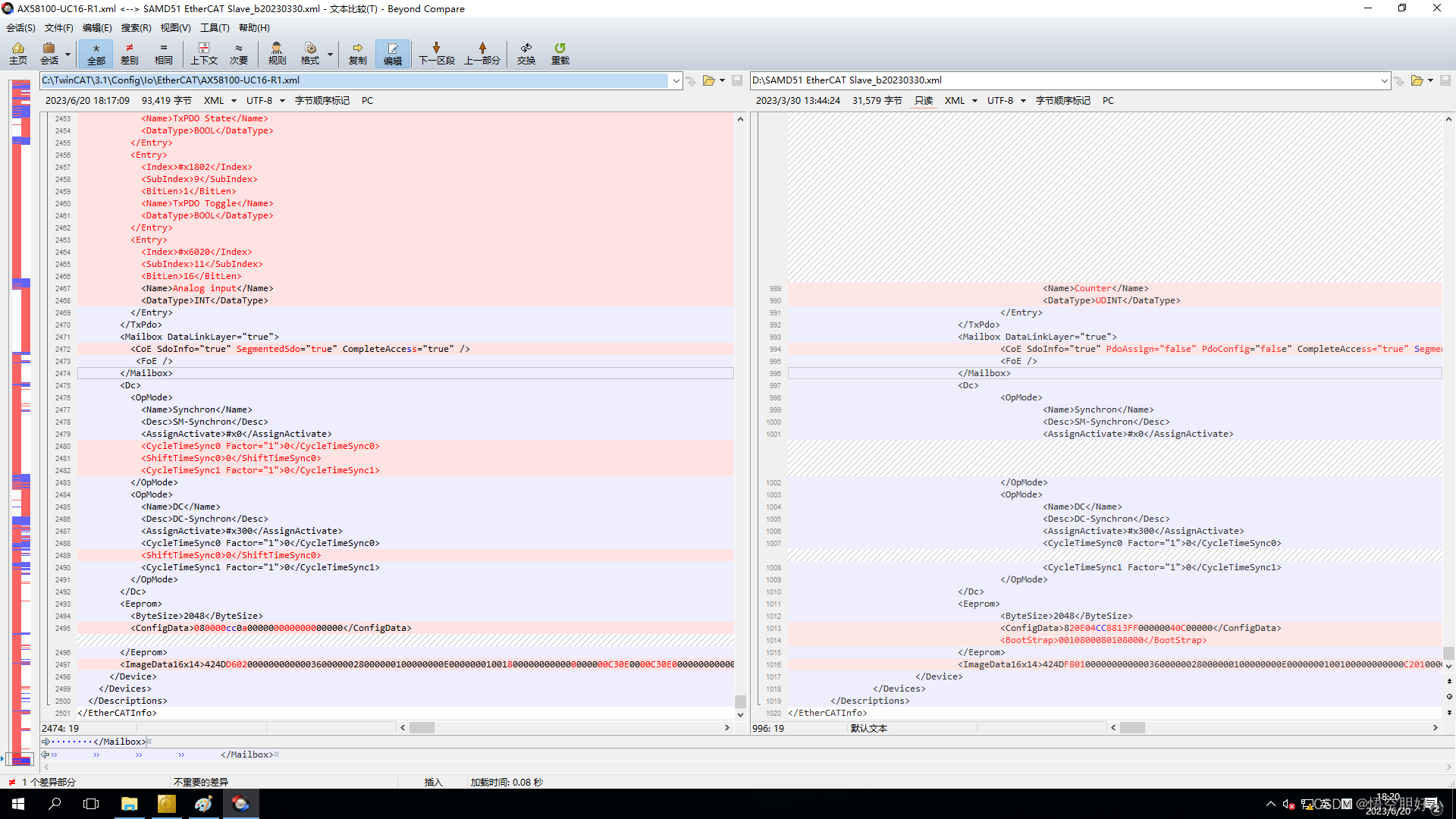Open the 帮助(H) menu
Viewport: 1456px width, 819px height.
254,28
